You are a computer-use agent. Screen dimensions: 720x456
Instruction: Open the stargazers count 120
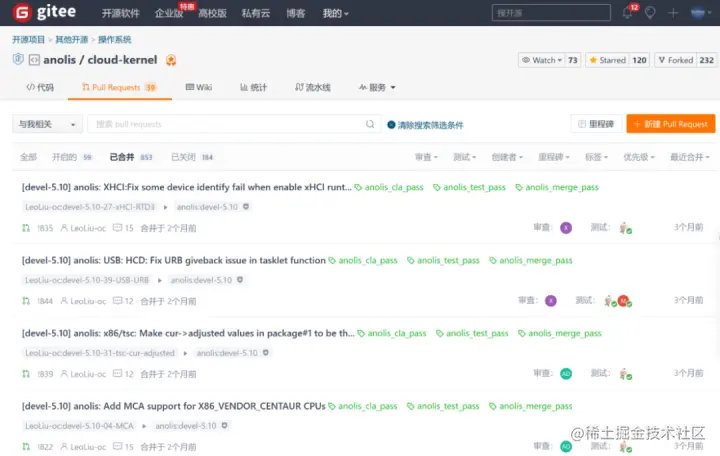pos(639,60)
